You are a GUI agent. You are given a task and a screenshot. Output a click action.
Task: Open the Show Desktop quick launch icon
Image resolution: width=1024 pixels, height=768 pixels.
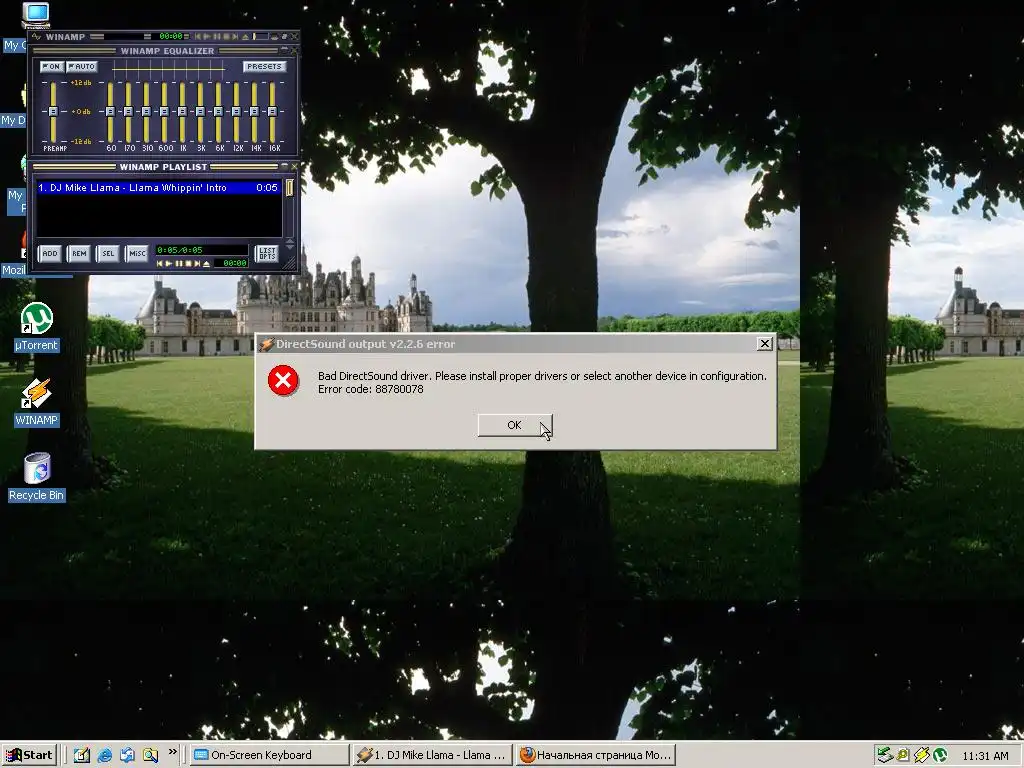click(81, 755)
